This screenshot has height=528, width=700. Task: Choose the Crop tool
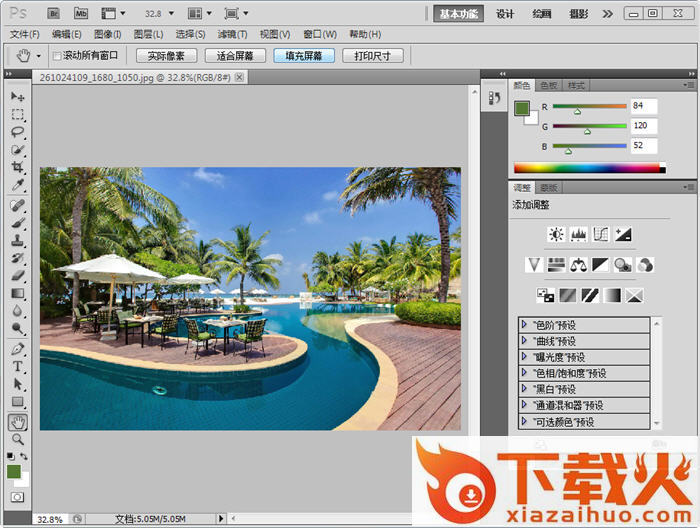click(18, 168)
